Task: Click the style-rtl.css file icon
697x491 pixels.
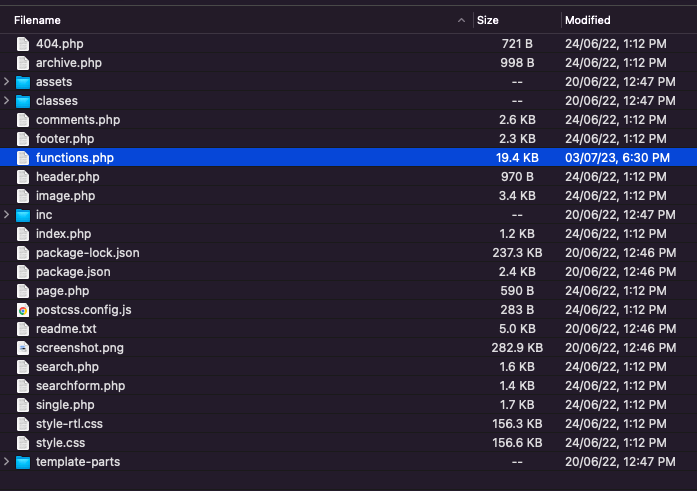Action: point(23,424)
